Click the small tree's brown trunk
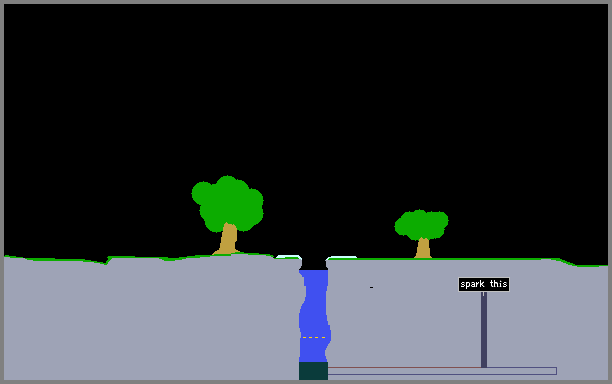The height and width of the screenshot is (384, 612). click(423, 248)
